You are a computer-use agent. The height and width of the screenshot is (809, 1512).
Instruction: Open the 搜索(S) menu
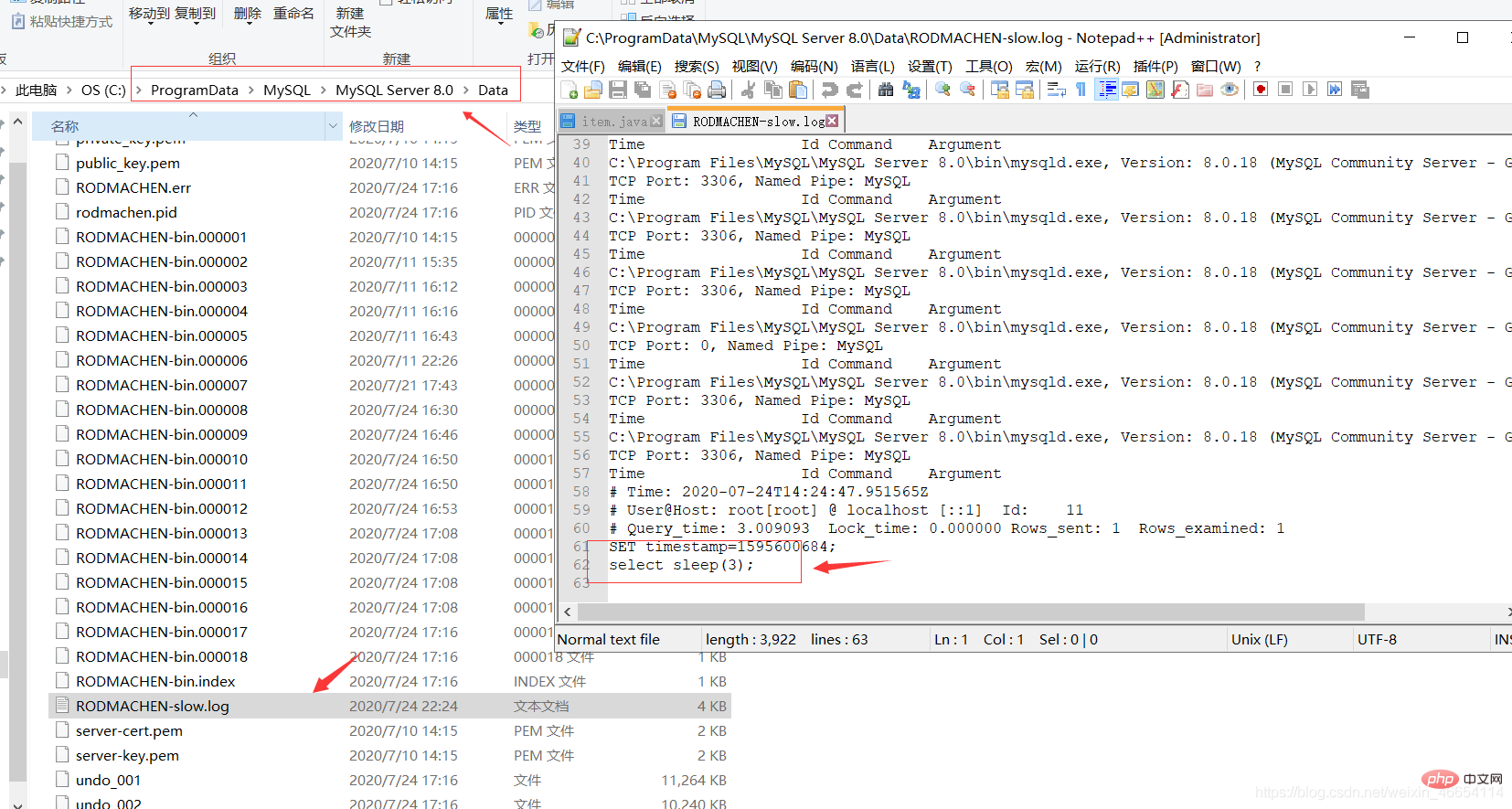696,66
